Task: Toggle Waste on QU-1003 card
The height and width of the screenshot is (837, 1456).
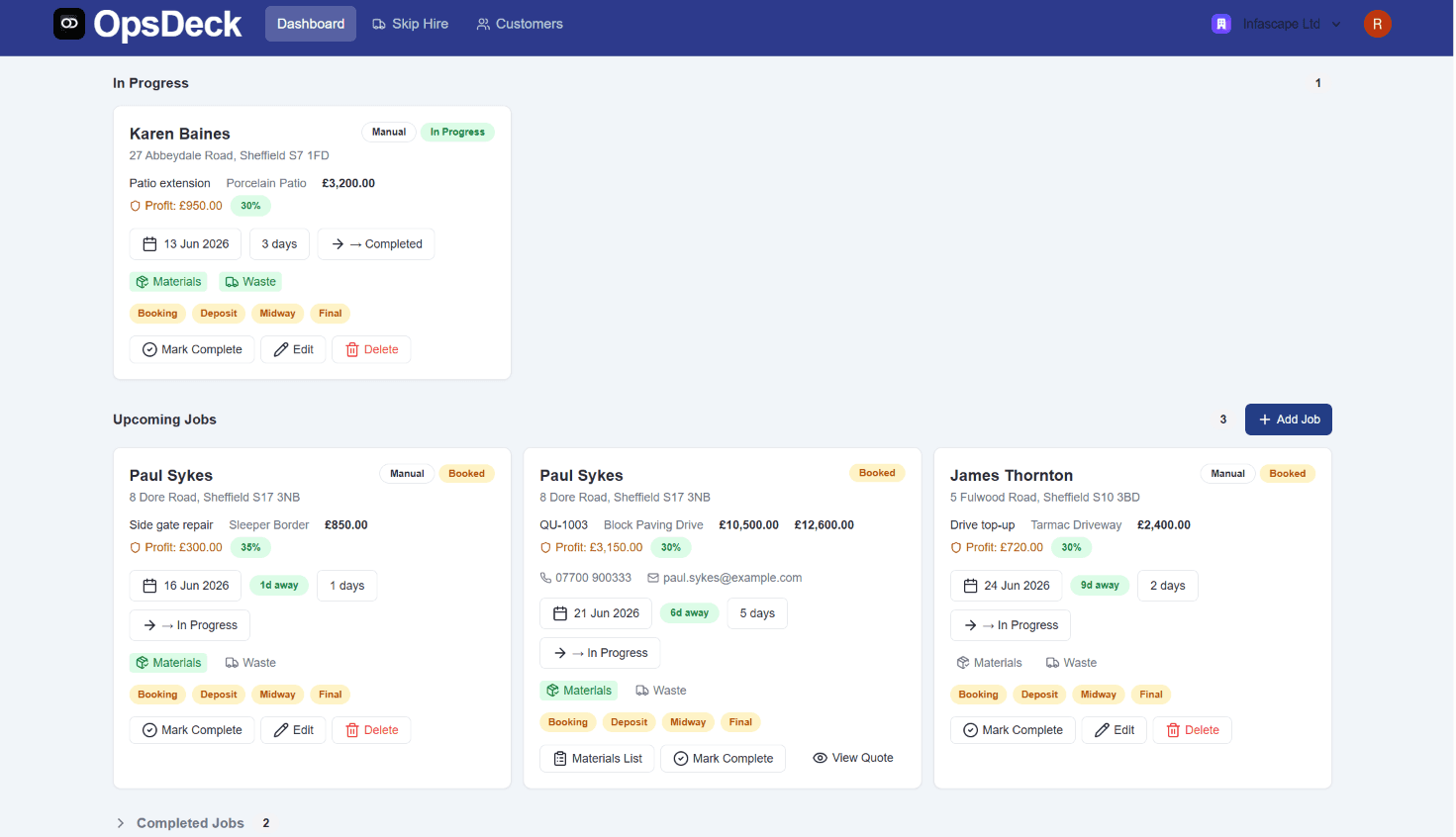Action: pyautogui.click(x=661, y=691)
